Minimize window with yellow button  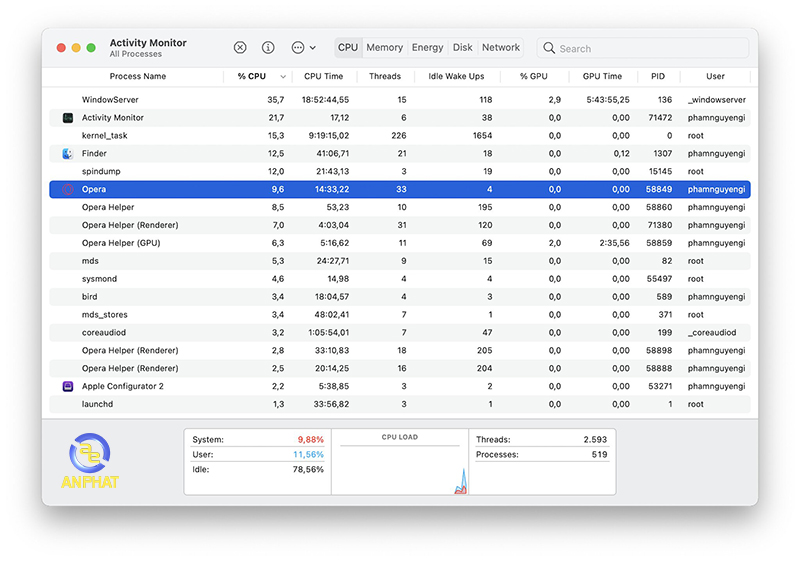click(x=76, y=47)
